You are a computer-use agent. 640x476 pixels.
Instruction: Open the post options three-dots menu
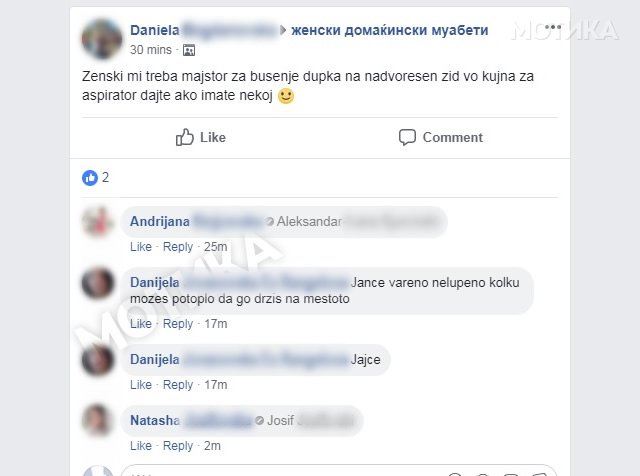(x=553, y=27)
